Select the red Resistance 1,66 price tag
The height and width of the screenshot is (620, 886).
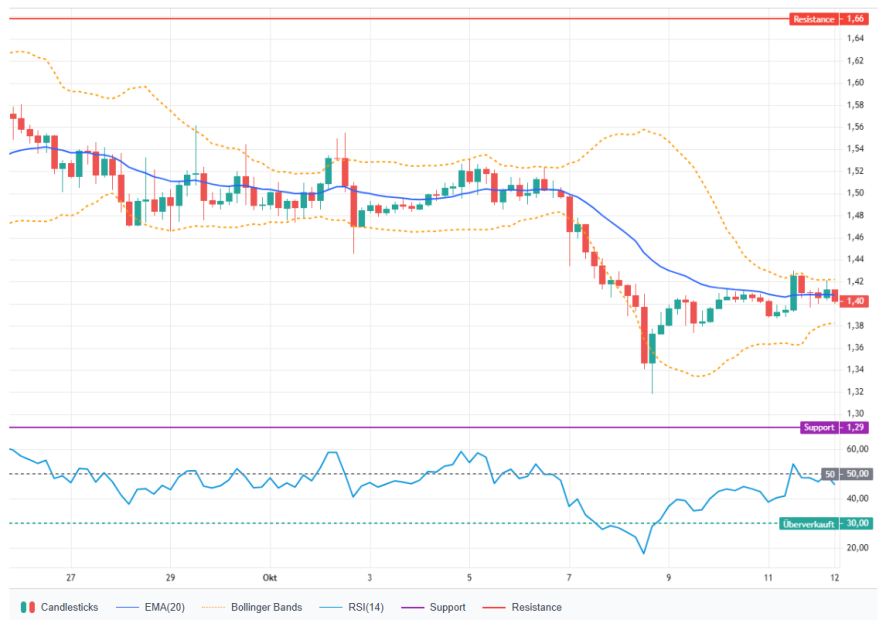tap(828, 19)
